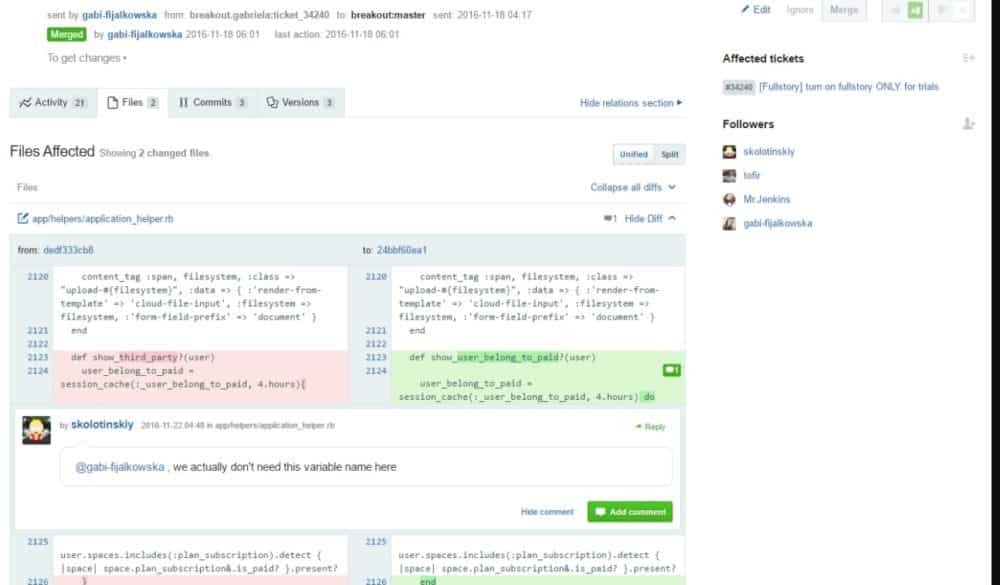Click the green comment badge on line 2124
Image resolution: width=1000 pixels, height=585 pixels.
point(671,370)
